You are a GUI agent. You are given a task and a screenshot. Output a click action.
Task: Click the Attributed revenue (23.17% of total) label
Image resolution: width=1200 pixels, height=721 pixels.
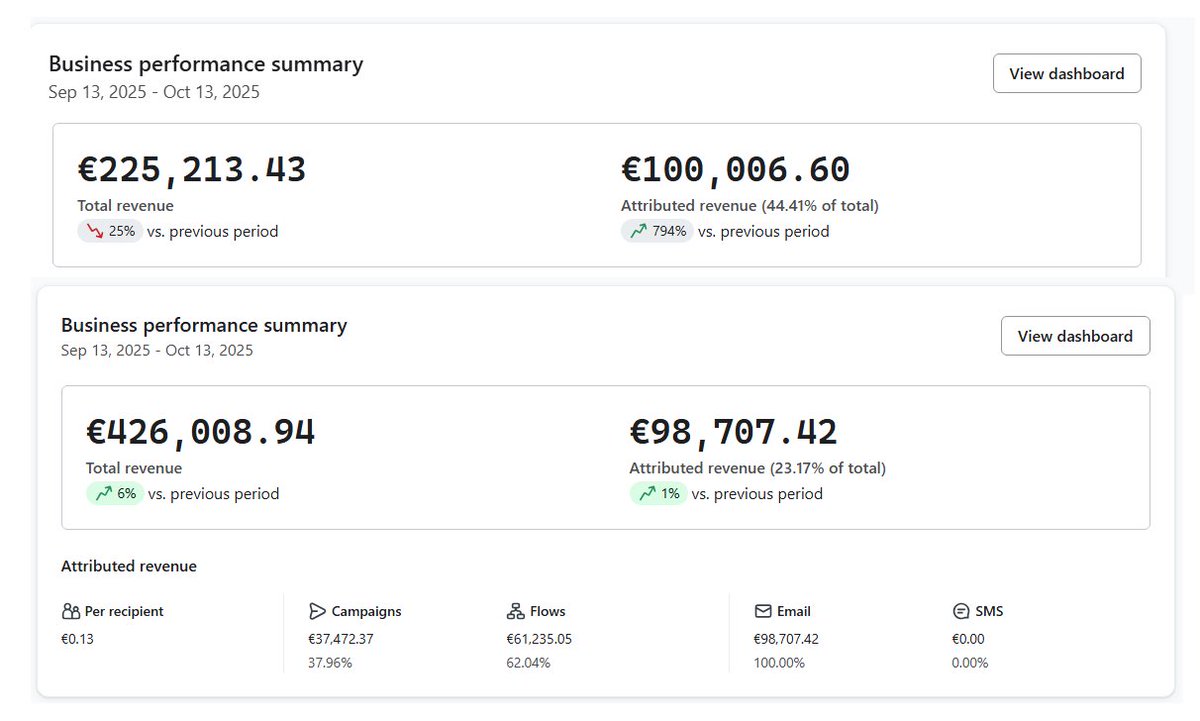tap(757, 468)
